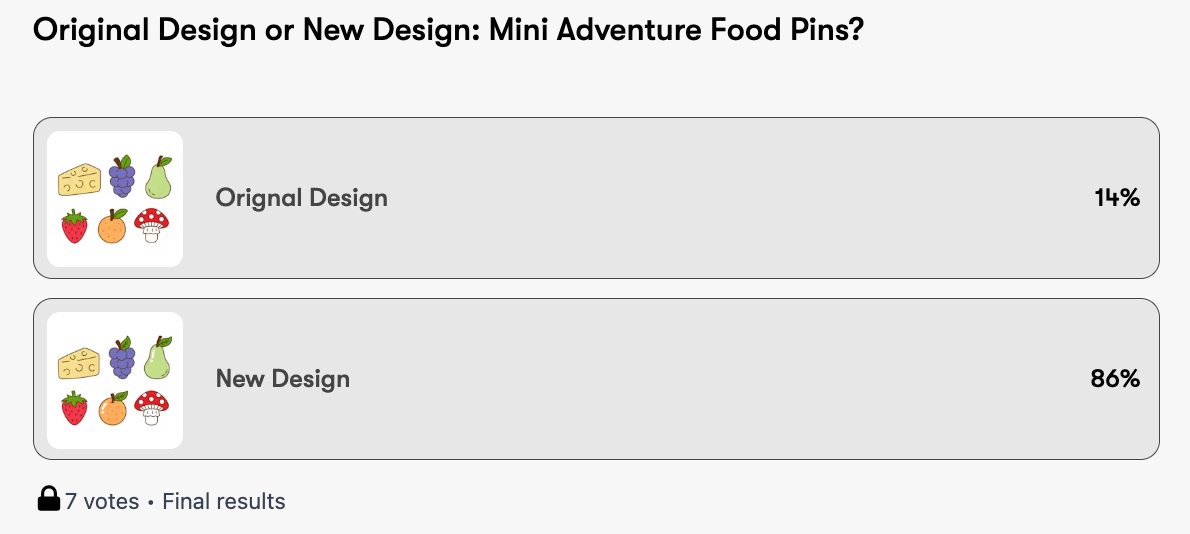1190x534 pixels.
Task: Select the "Orignal Design" poll option label
Action: pyautogui.click(x=301, y=198)
